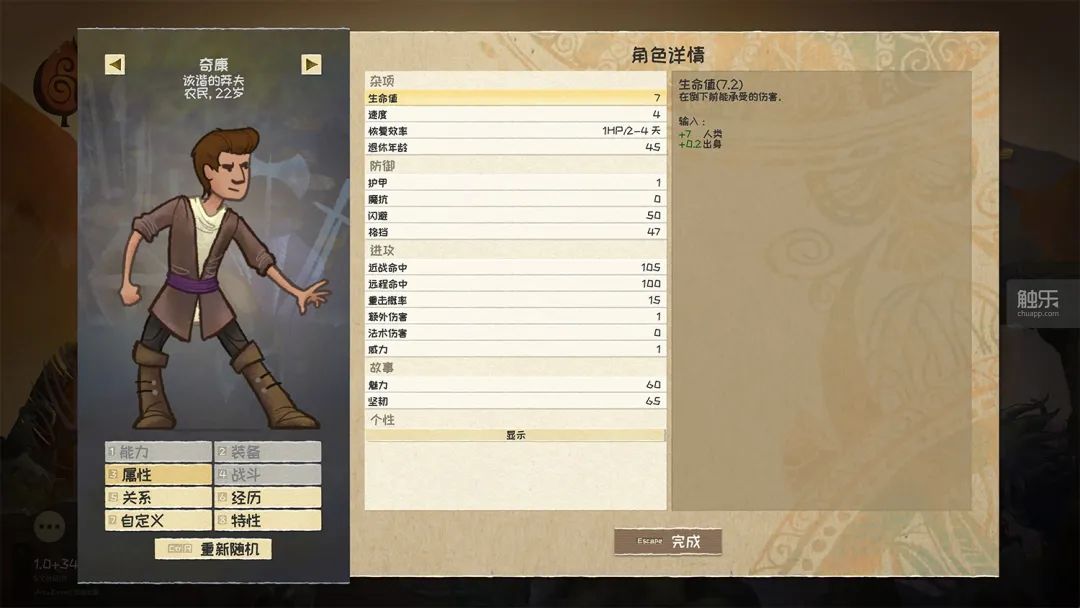Open the 战斗 tab
The image size is (1080, 608).
click(268, 474)
